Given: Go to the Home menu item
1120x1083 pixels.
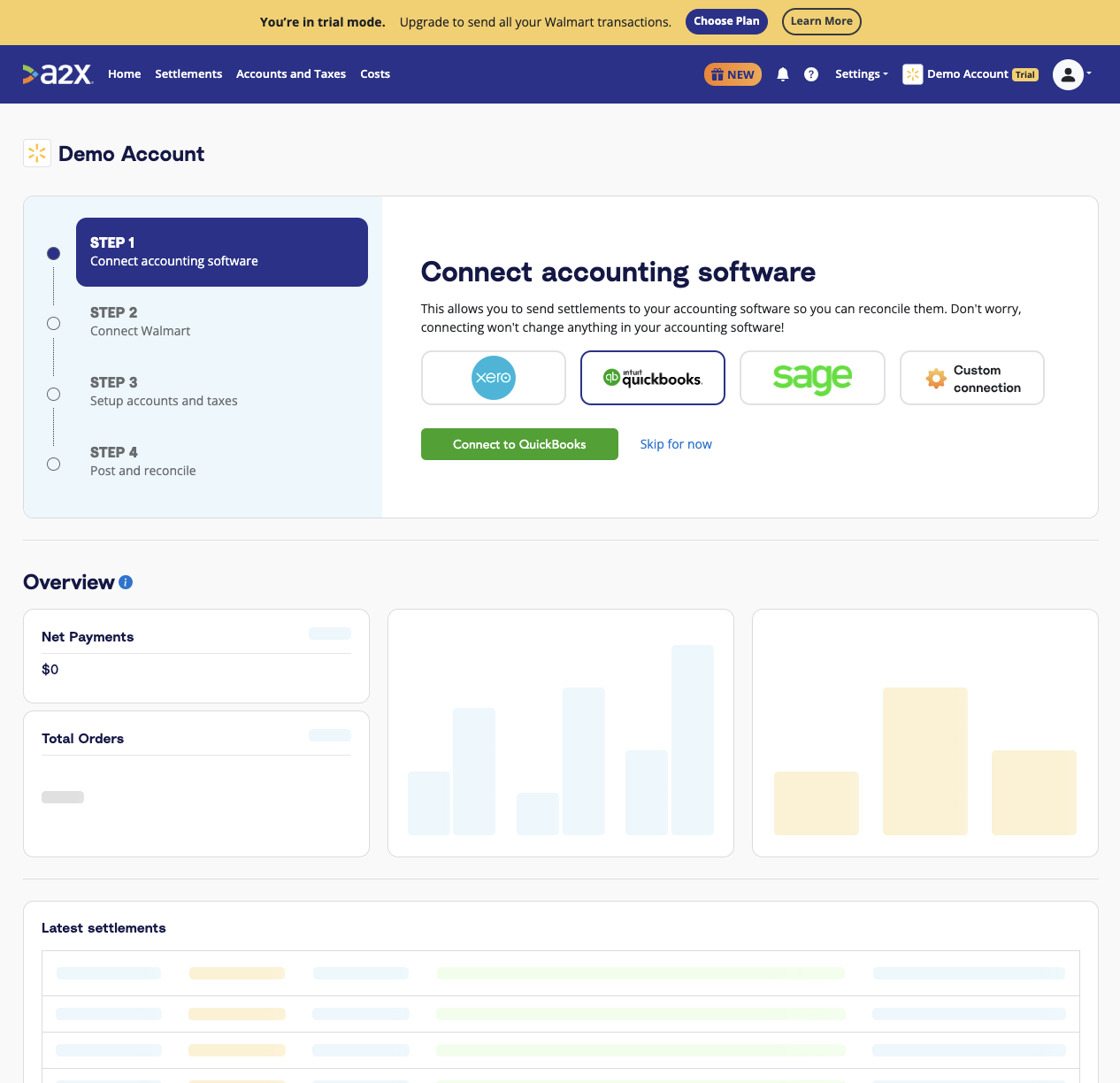Looking at the screenshot, I should click(125, 74).
